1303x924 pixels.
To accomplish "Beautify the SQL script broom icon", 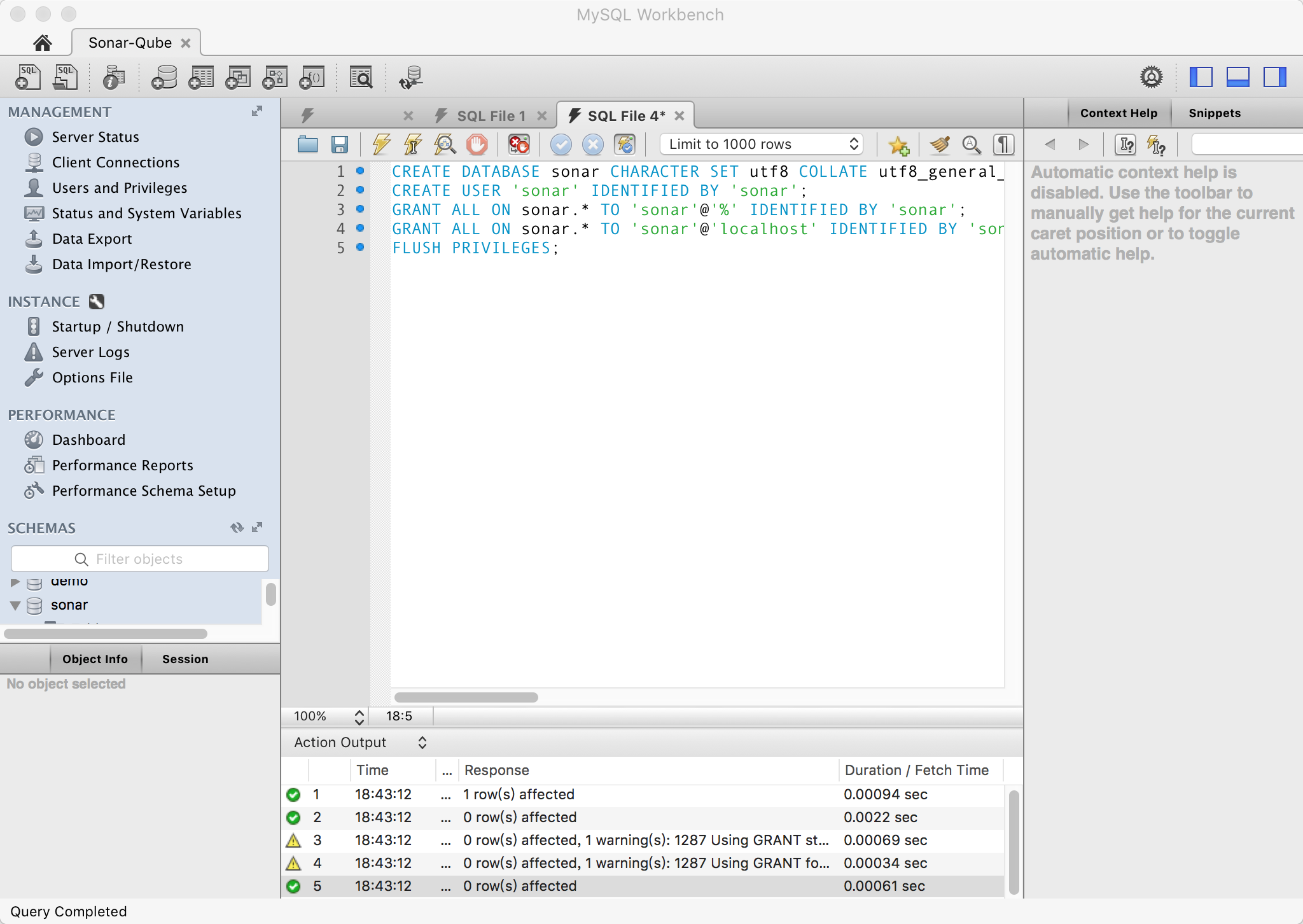I will point(939,144).
